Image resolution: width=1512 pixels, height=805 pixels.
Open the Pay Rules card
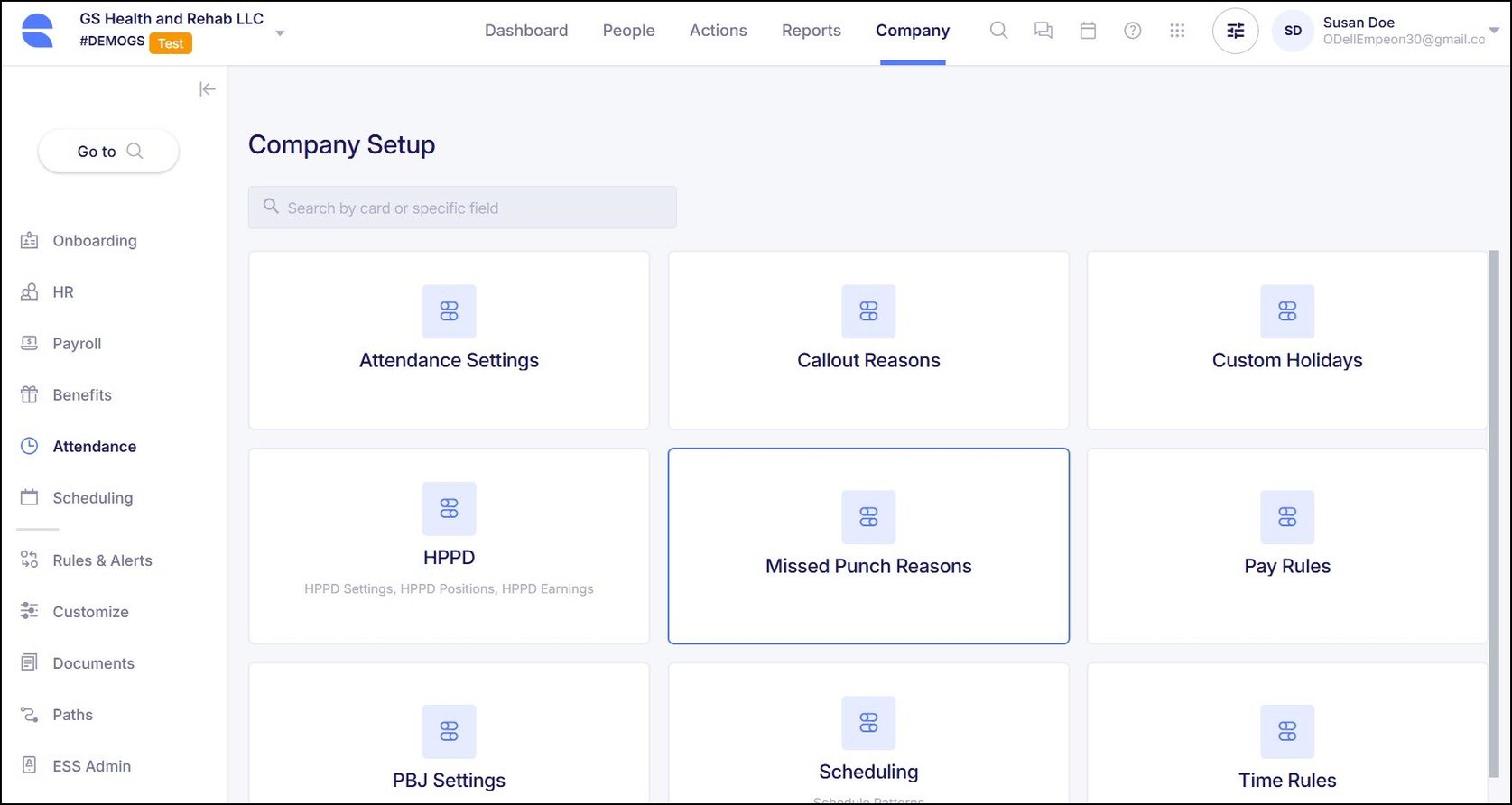point(1286,546)
